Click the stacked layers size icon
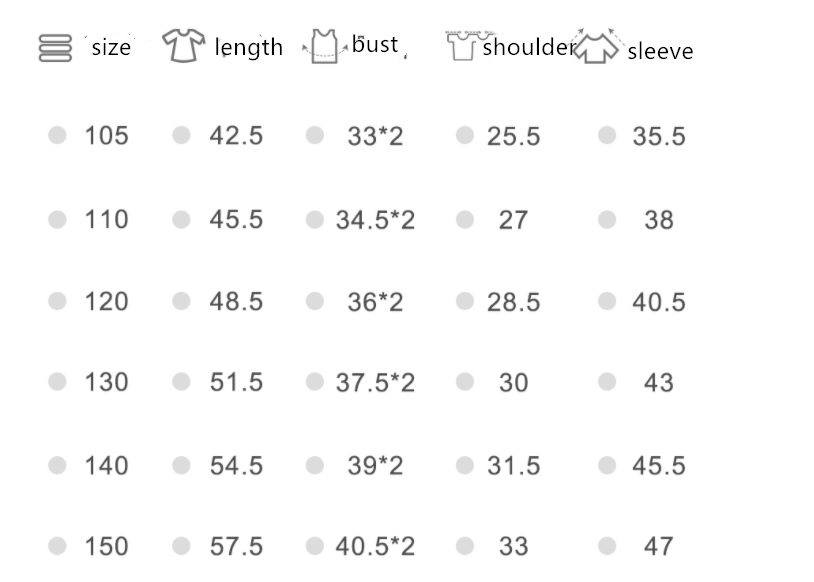This screenshot has width=814, height=582. click(x=55, y=48)
